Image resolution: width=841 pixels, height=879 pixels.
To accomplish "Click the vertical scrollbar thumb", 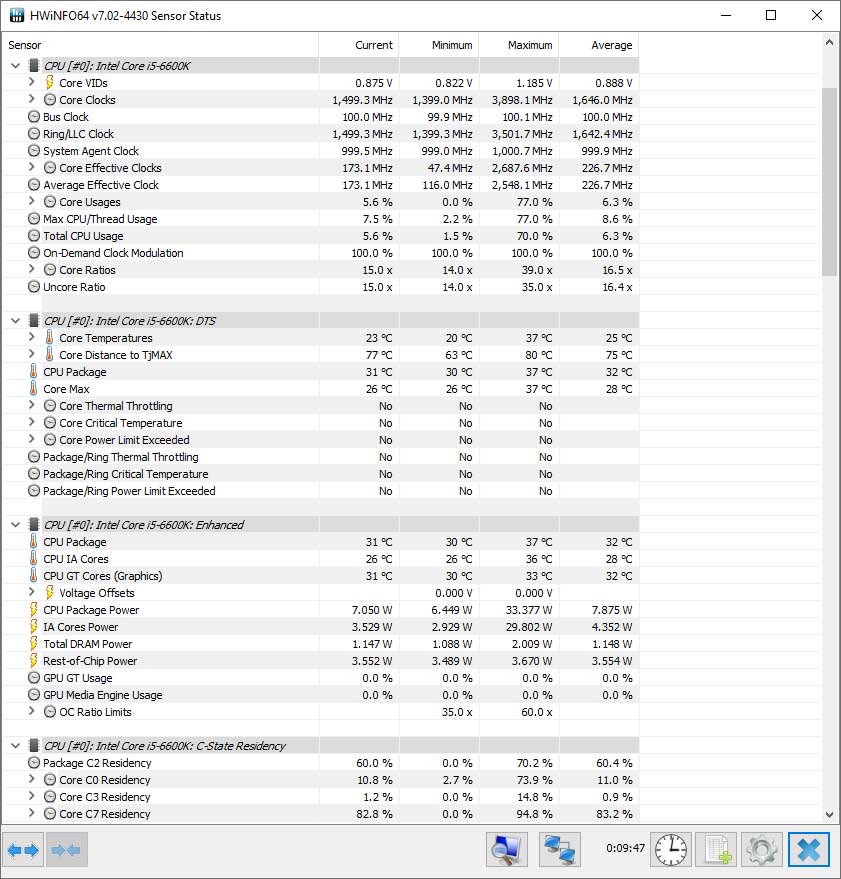I will 829,182.
